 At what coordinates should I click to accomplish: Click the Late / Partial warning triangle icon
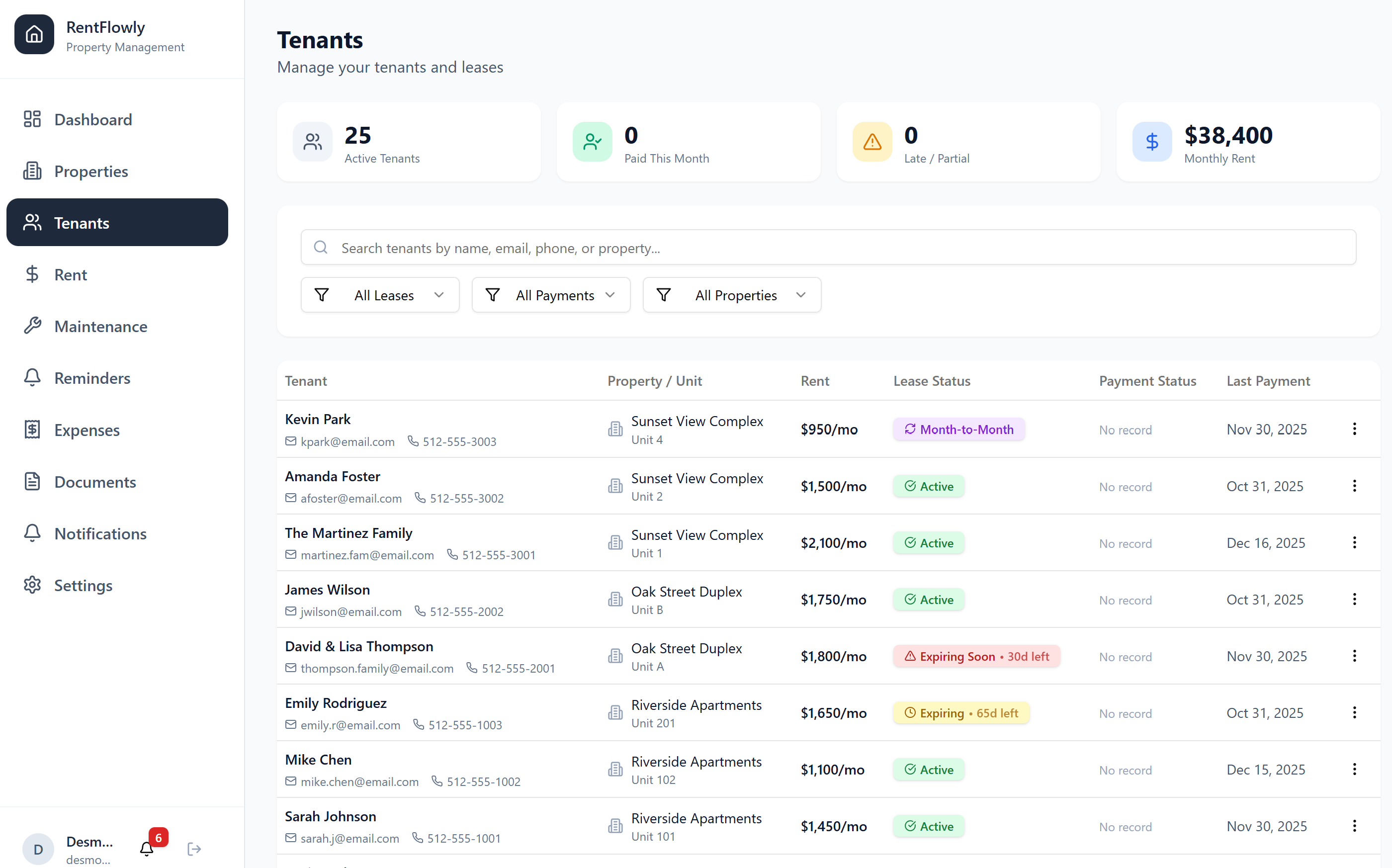coord(872,142)
